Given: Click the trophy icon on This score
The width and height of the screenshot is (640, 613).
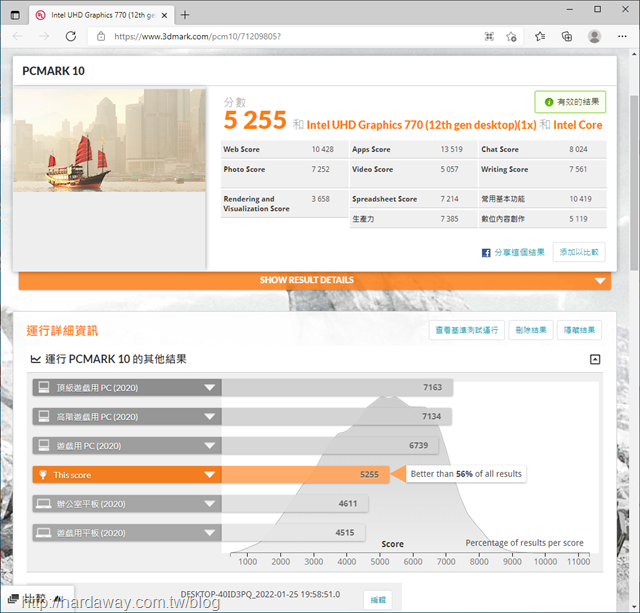Looking at the screenshot, I should point(43,475).
